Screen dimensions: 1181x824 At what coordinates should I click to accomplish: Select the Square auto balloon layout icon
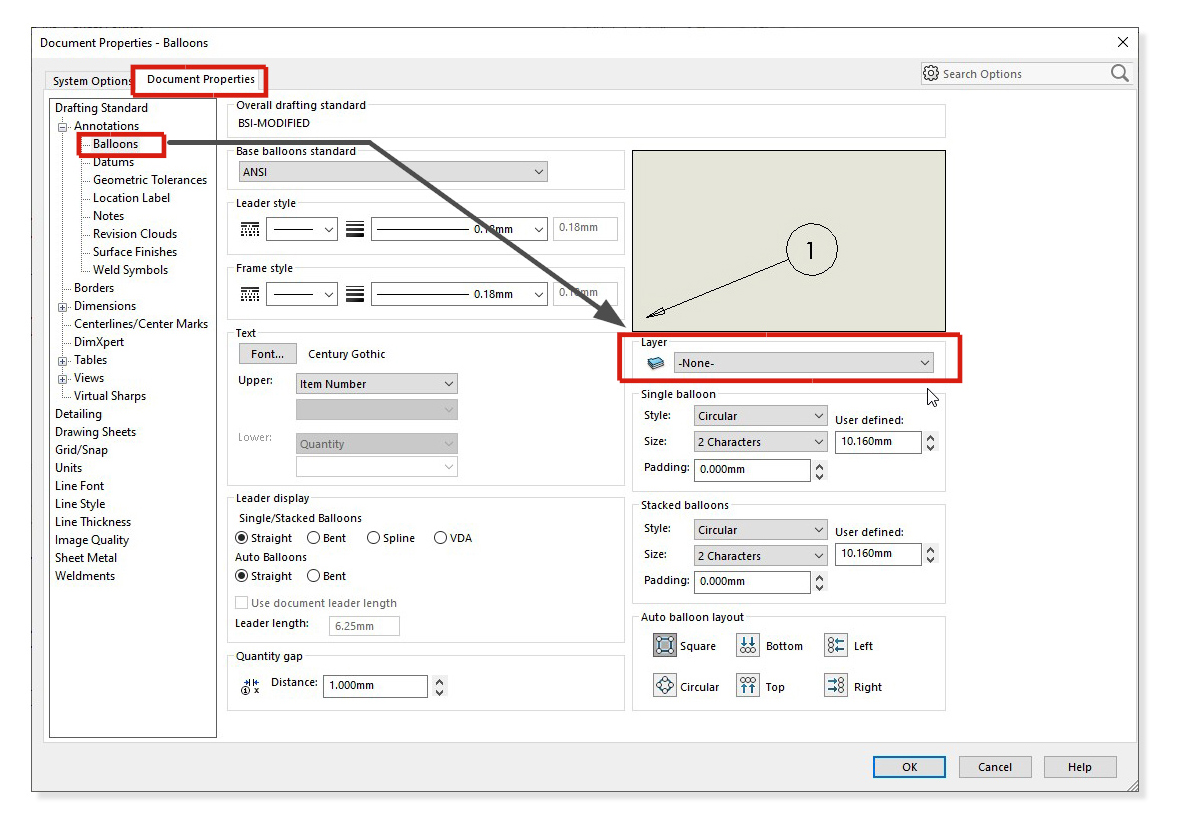tap(665, 646)
